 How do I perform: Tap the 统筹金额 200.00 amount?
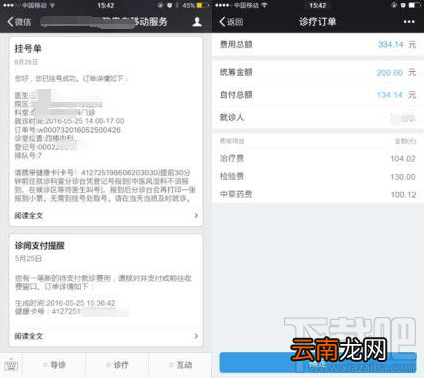[389, 72]
